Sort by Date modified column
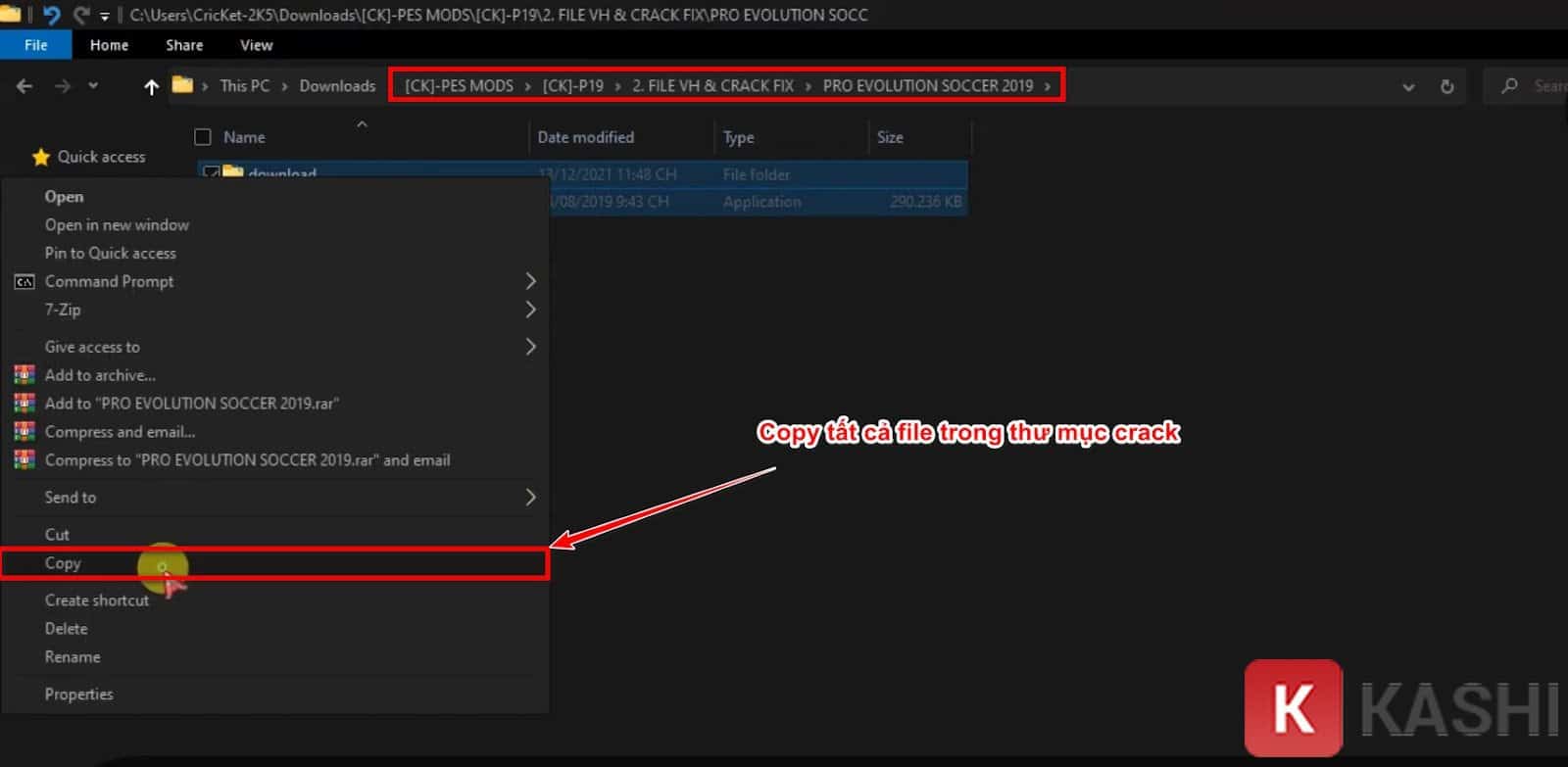Viewport: 1568px width, 767px height. point(585,137)
